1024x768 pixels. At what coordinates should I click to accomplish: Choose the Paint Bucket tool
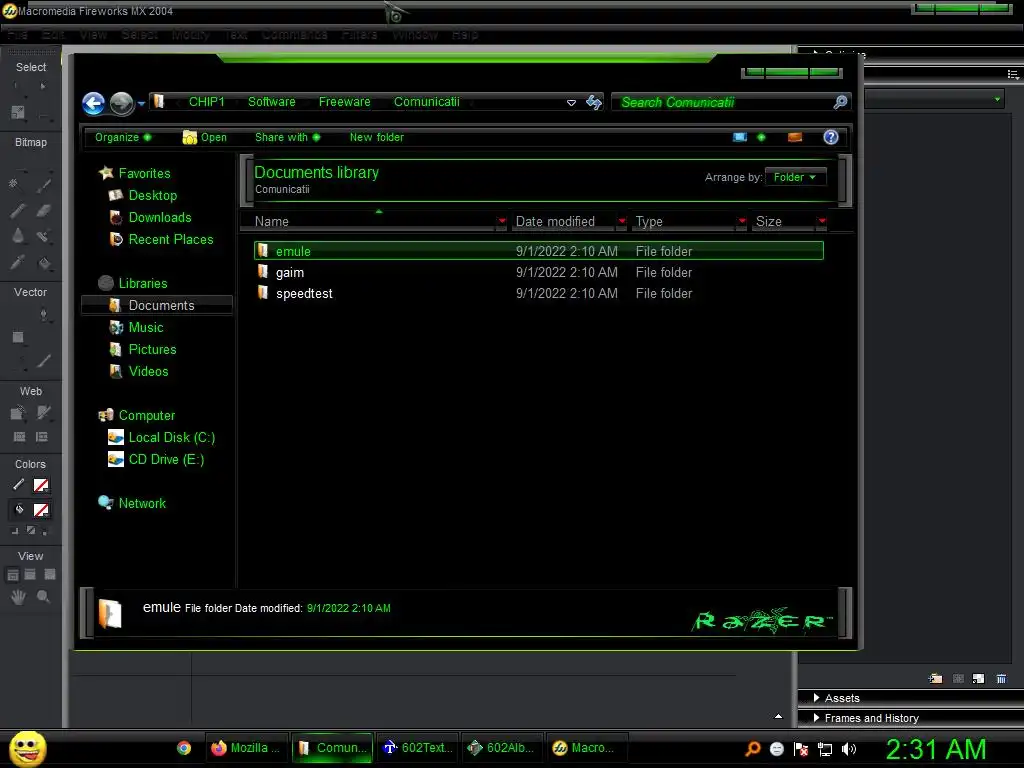pyautogui.click(x=44, y=263)
